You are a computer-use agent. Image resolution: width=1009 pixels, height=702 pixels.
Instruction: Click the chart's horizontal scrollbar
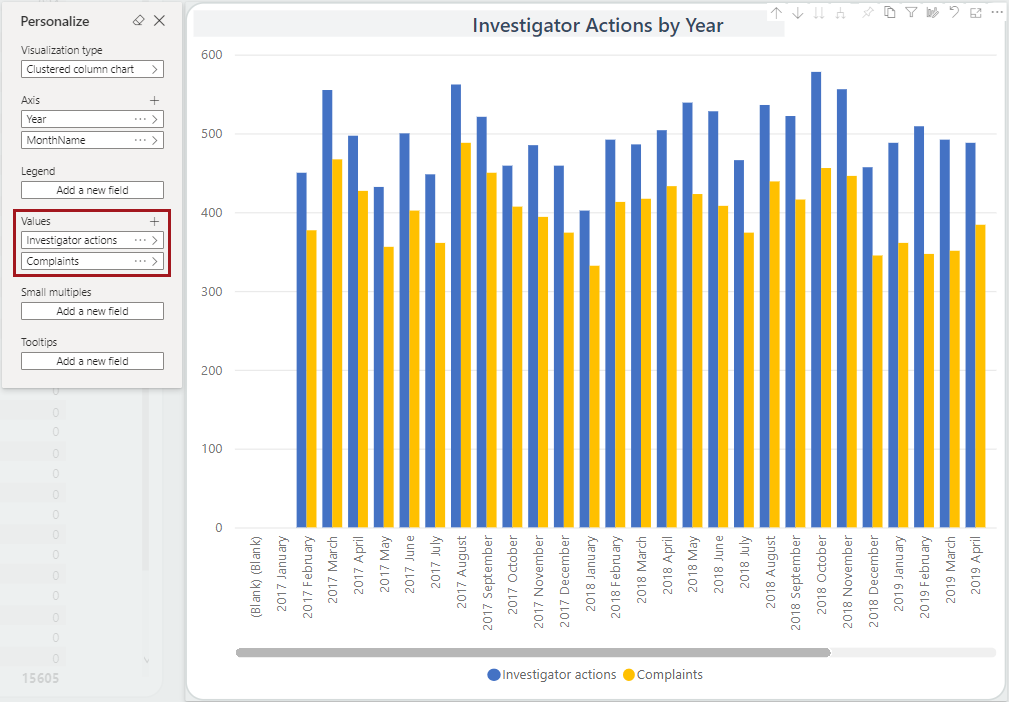(533, 653)
